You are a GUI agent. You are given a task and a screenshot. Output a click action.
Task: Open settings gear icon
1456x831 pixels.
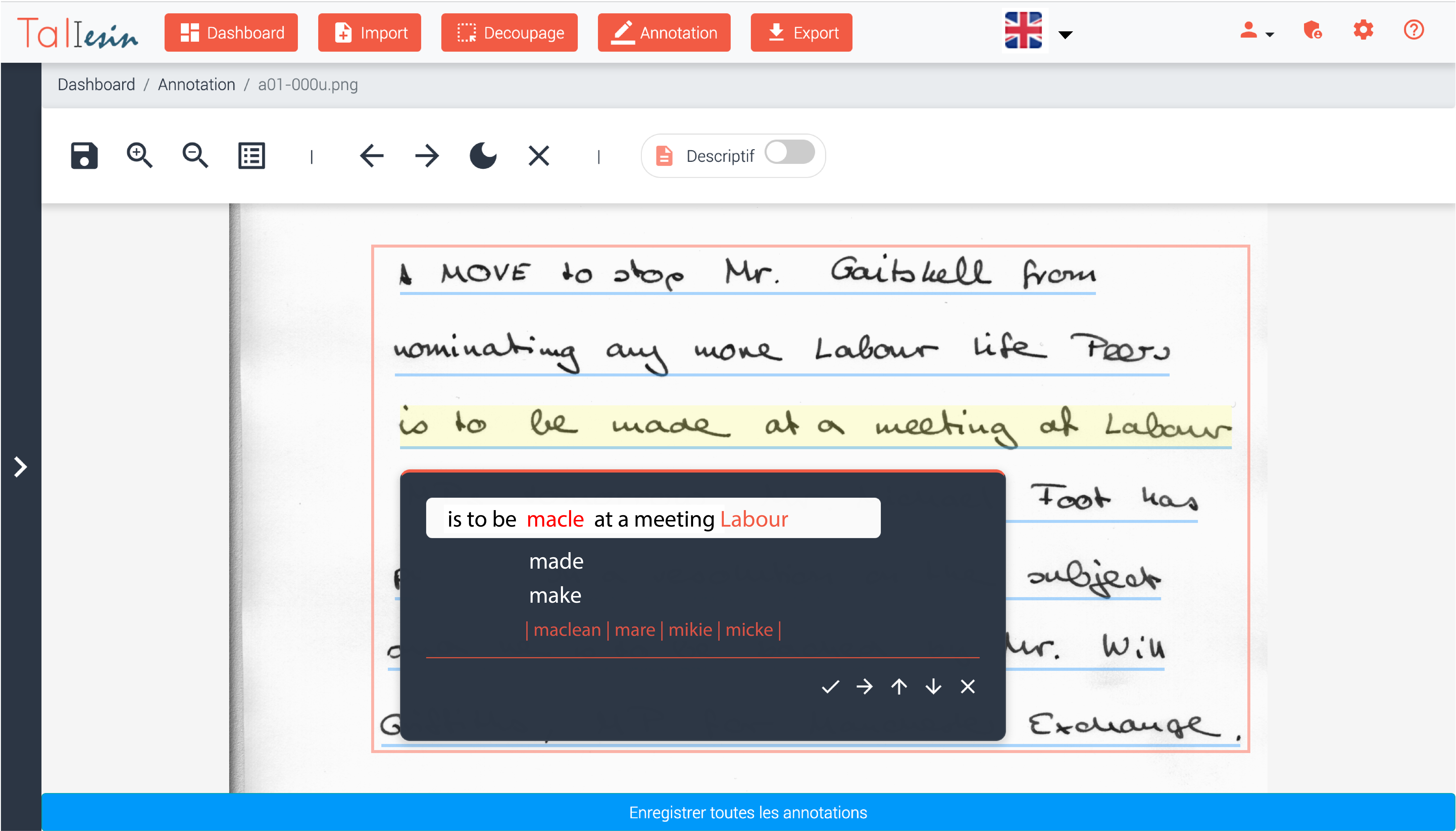[x=1364, y=30]
